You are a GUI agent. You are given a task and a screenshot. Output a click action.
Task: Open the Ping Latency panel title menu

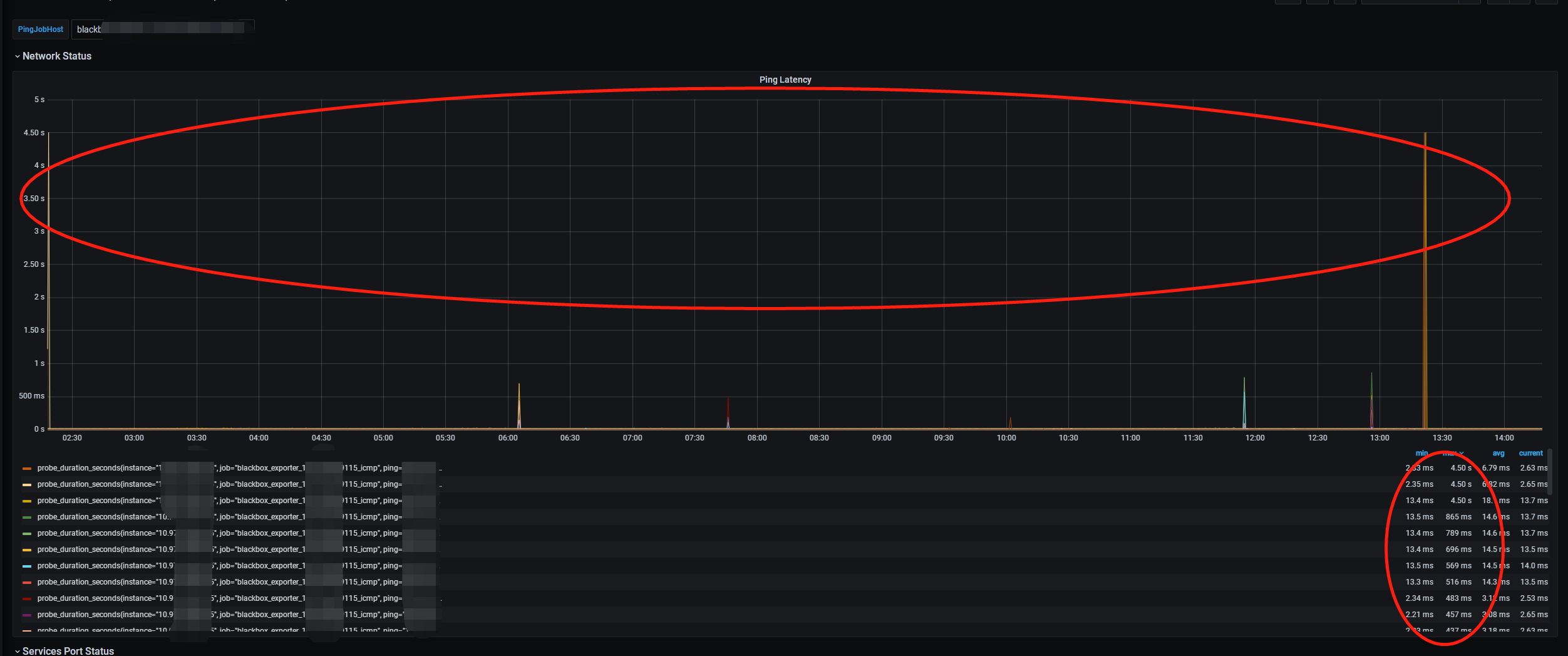click(785, 80)
